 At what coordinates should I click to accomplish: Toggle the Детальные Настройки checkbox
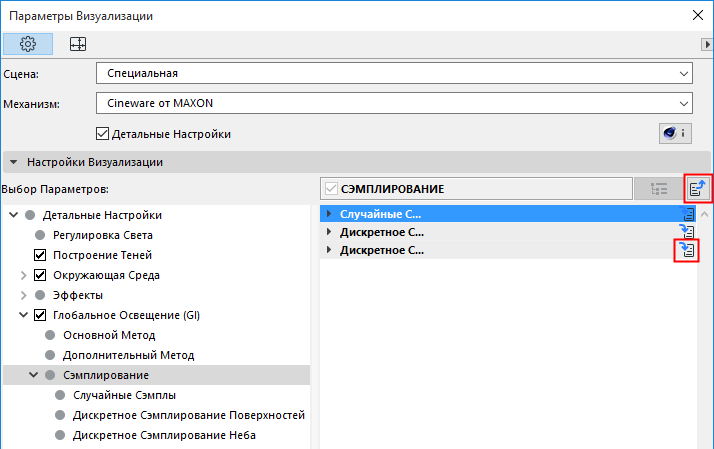102,134
